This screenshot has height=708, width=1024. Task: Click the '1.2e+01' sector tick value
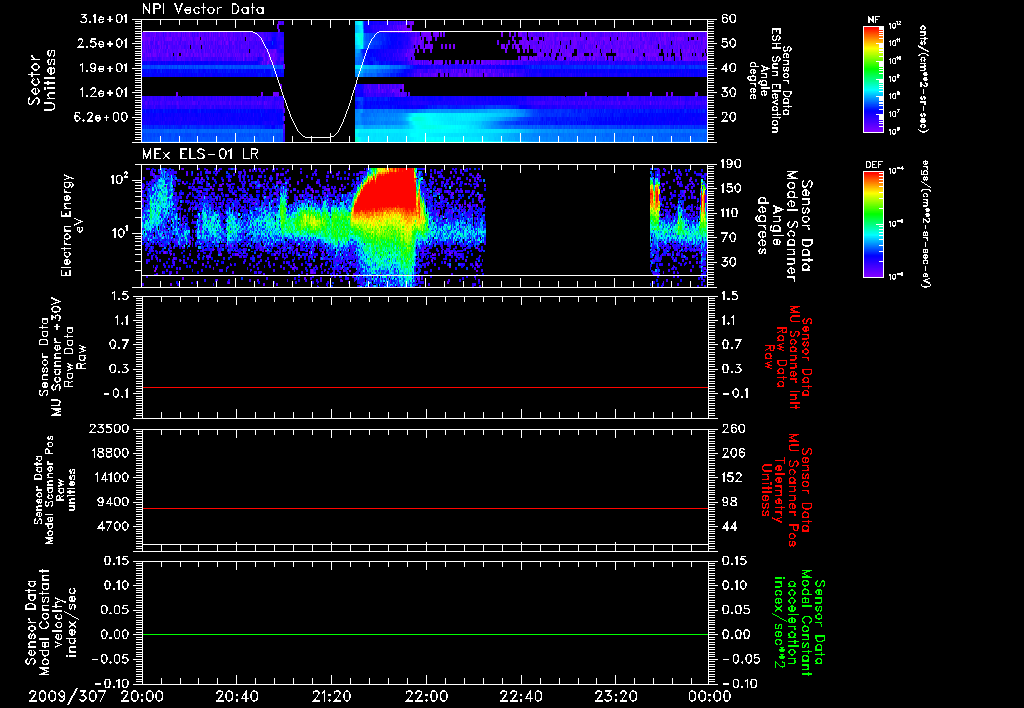(x=104, y=93)
